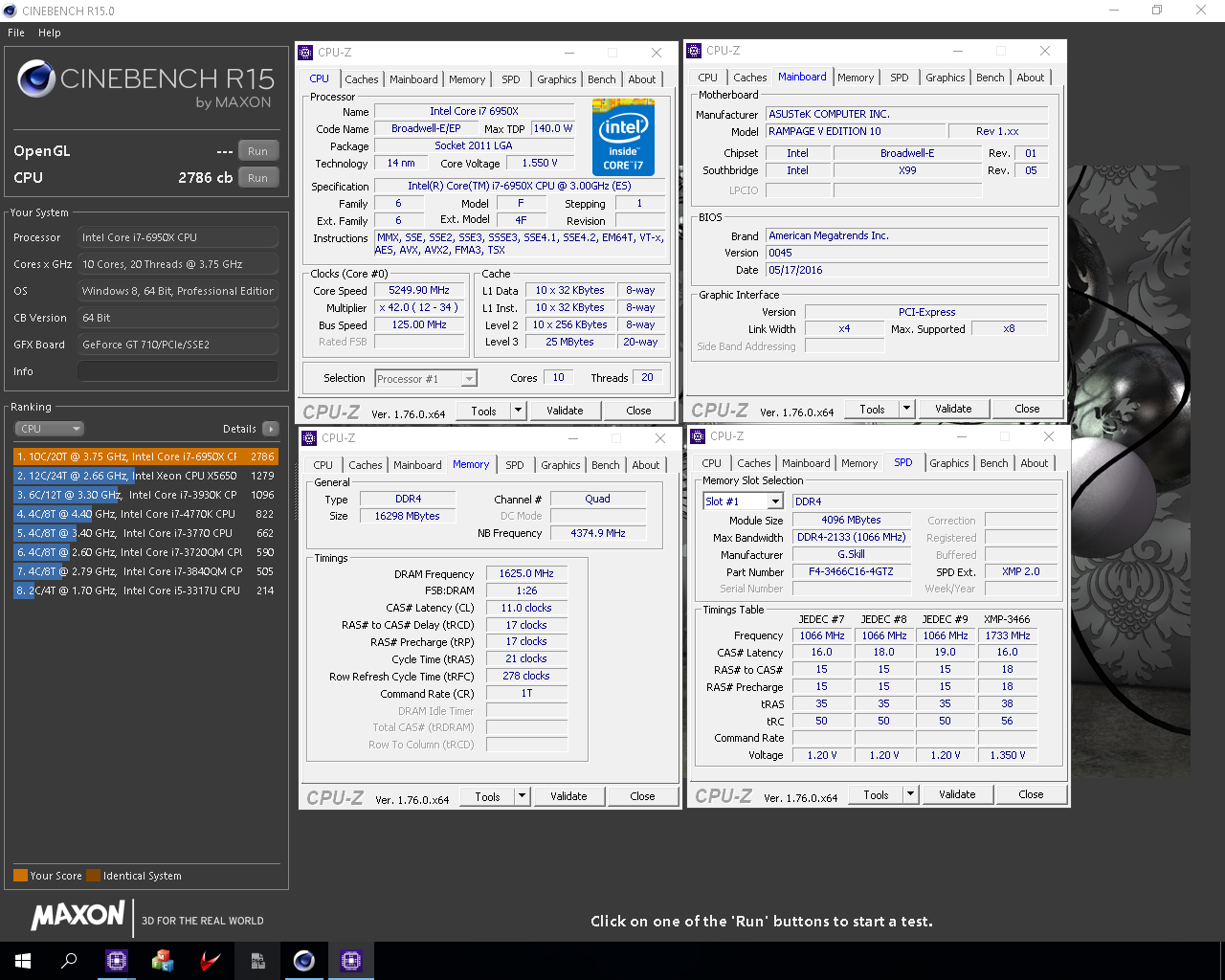Open Memory tab in CPU-Z SPD window

pyautogui.click(x=859, y=463)
